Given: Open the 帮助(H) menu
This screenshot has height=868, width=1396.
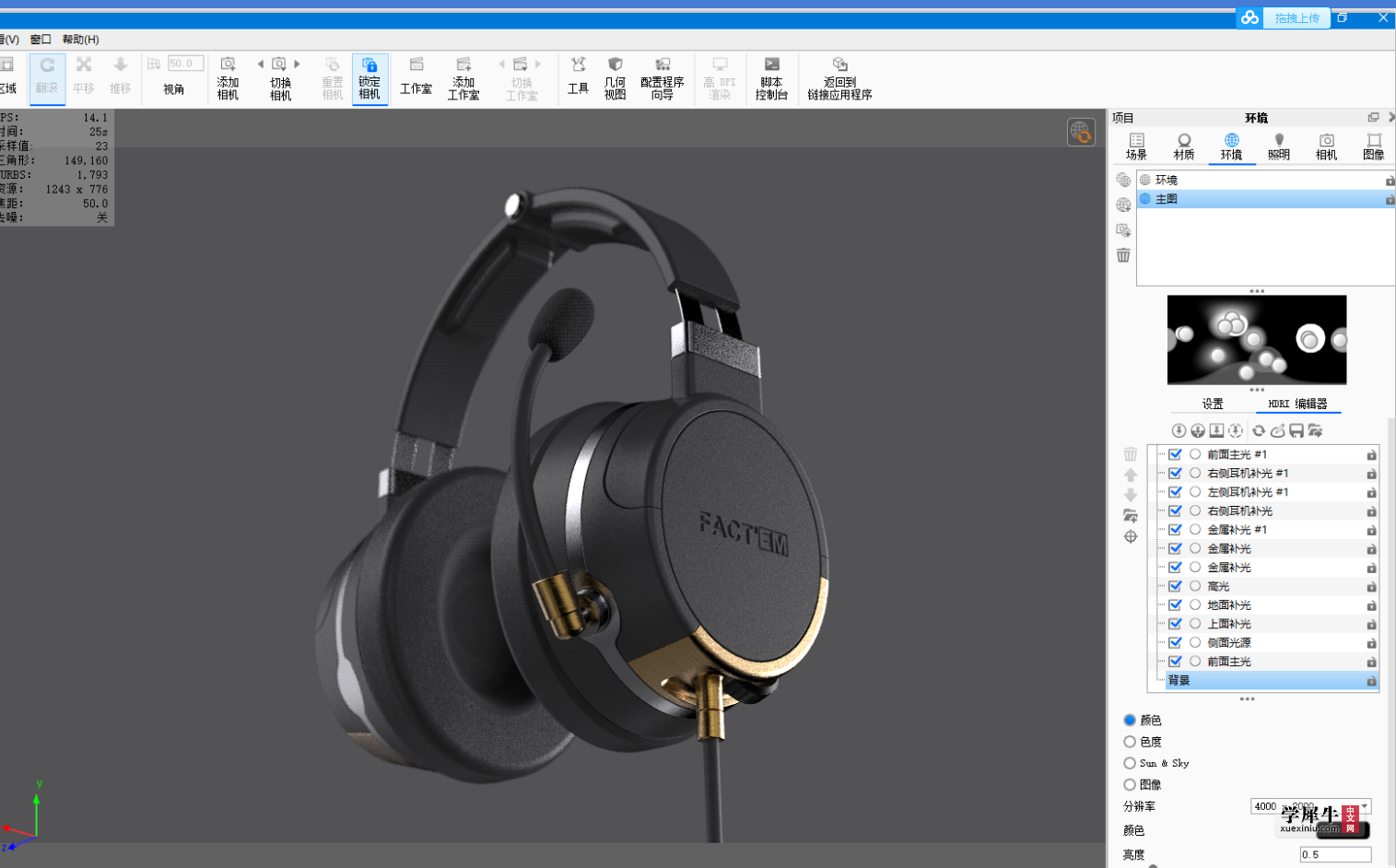Looking at the screenshot, I should [x=81, y=40].
